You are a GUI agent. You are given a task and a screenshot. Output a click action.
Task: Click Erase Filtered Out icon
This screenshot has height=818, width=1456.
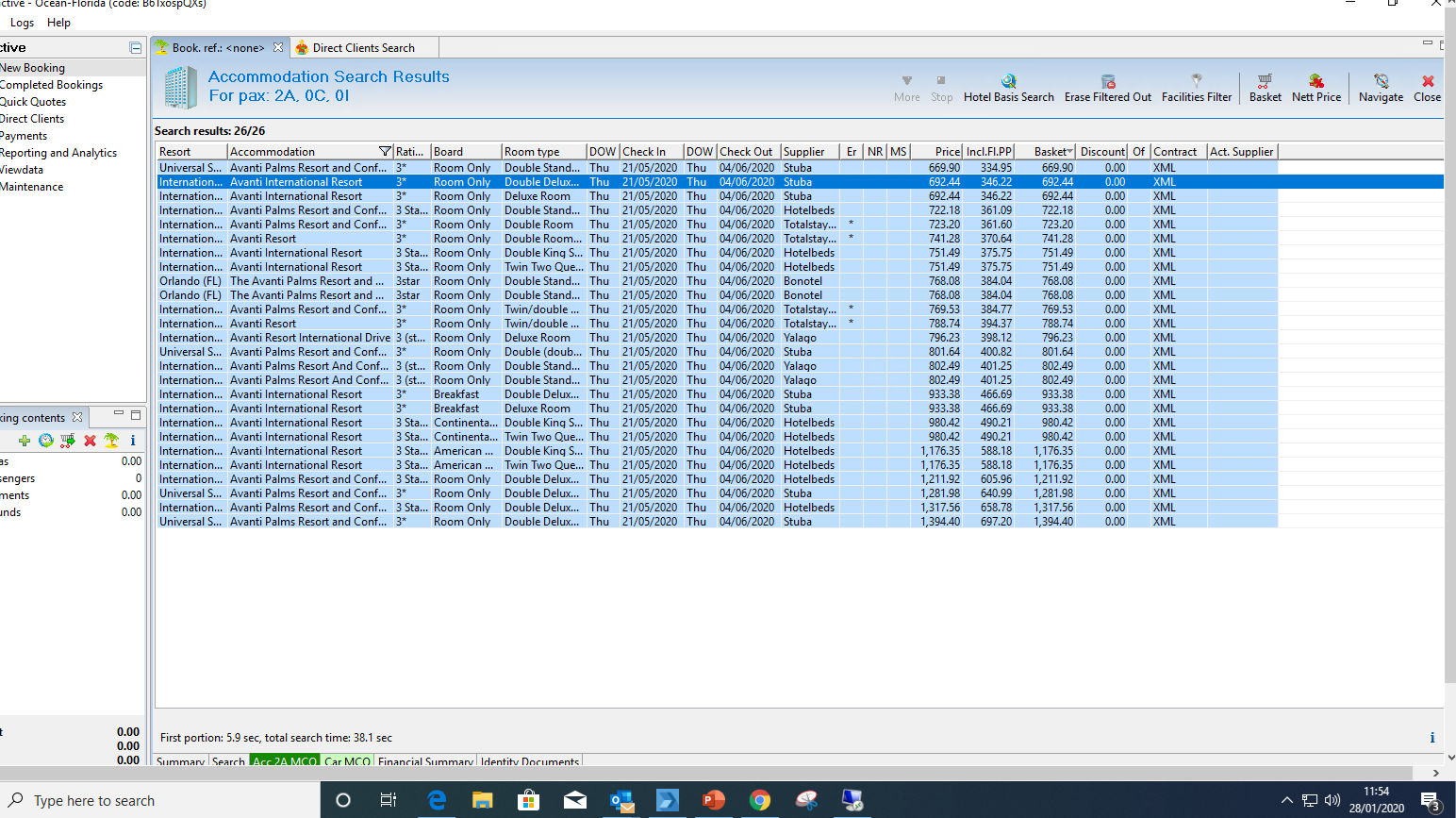[1108, 82]
